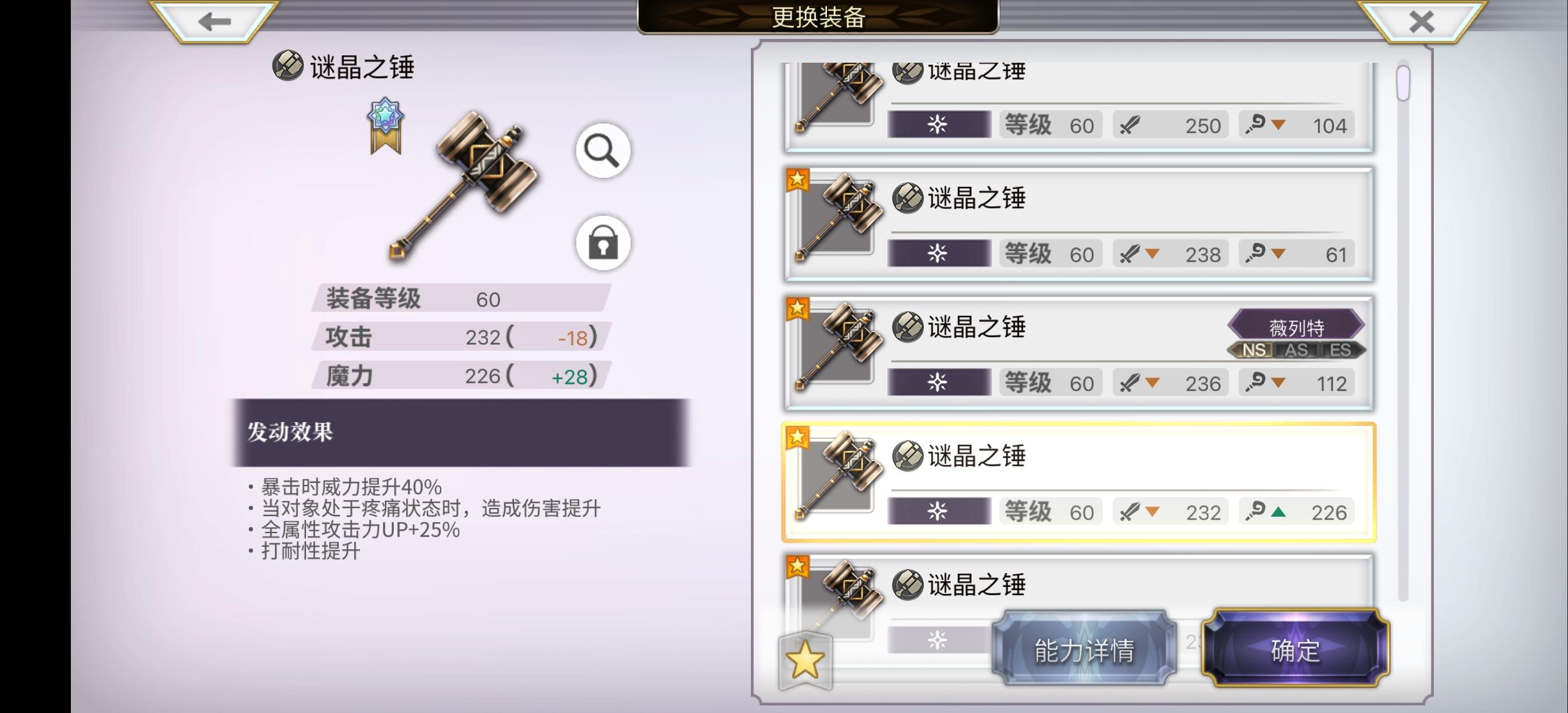This screenshot has width=1568, height=713.
Task: Click the 能力详情 button
Action: (1084, 649)
